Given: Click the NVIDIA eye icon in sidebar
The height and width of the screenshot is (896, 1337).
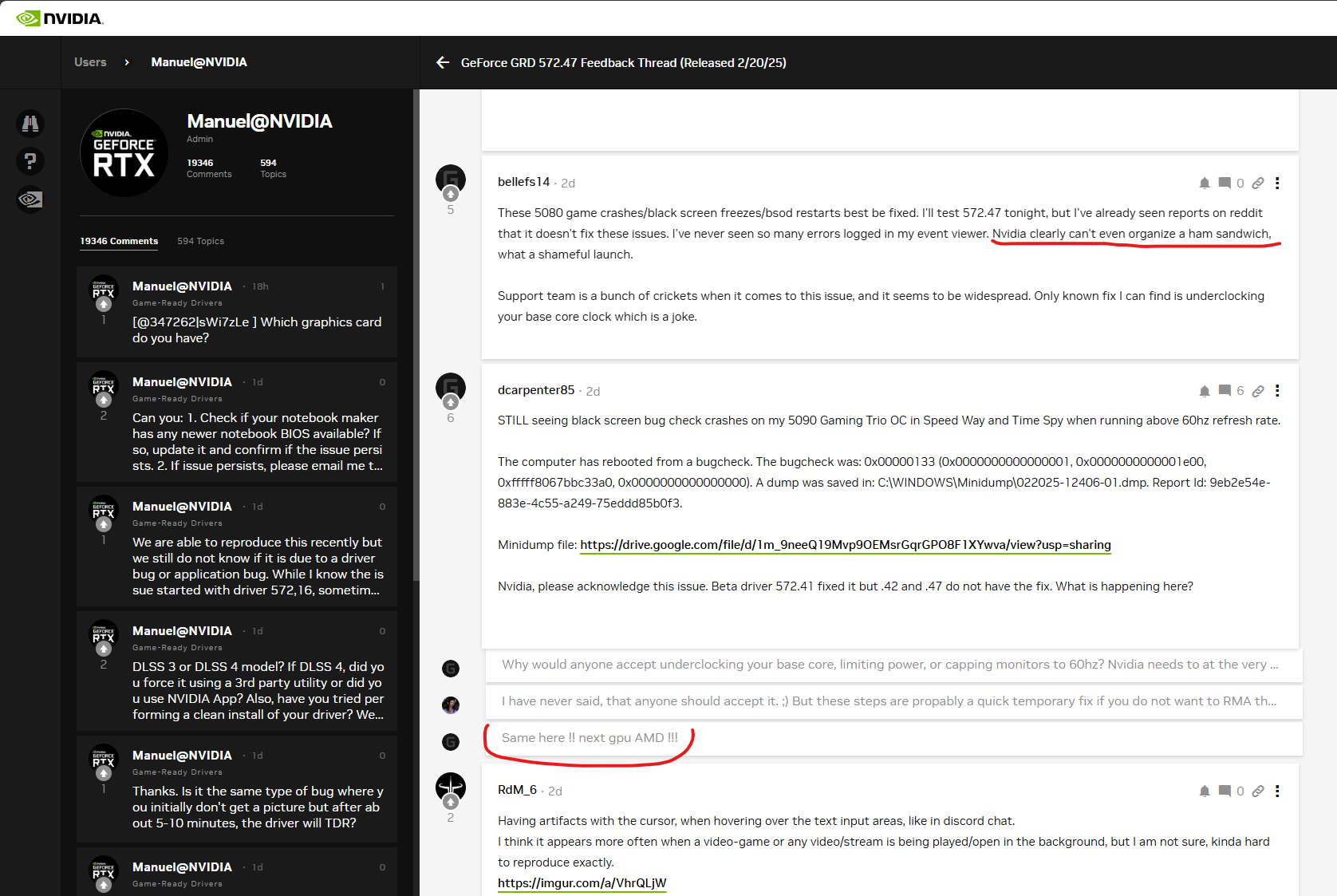Looking at the screenshot, I should point(30,199).
